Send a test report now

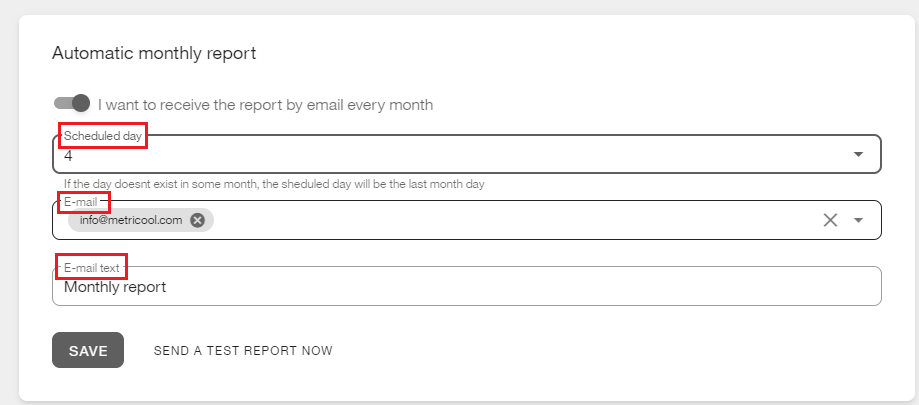243,351
